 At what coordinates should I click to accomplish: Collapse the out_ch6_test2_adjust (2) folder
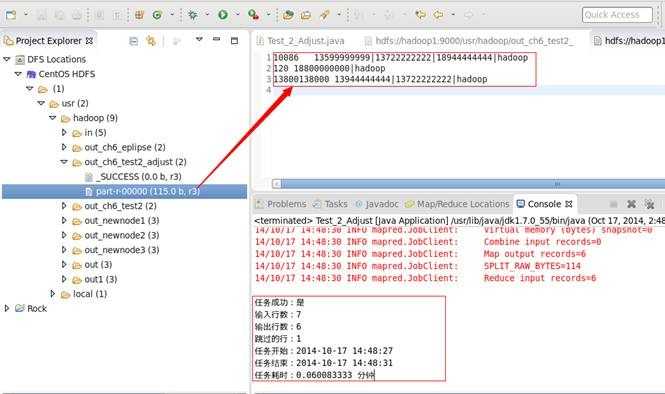coord(64,162)
